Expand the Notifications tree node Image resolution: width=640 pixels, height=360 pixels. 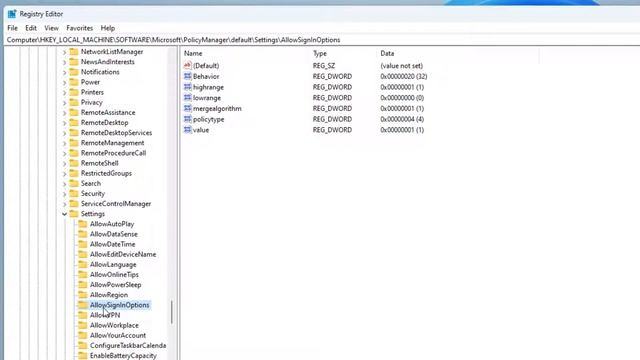click(x=64, y=72)
